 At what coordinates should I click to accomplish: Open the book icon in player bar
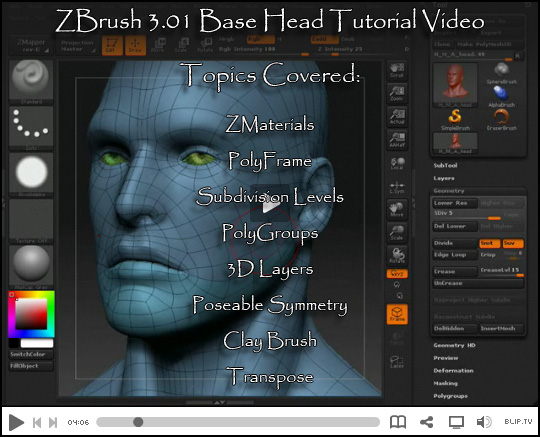[x=397, y=422]
